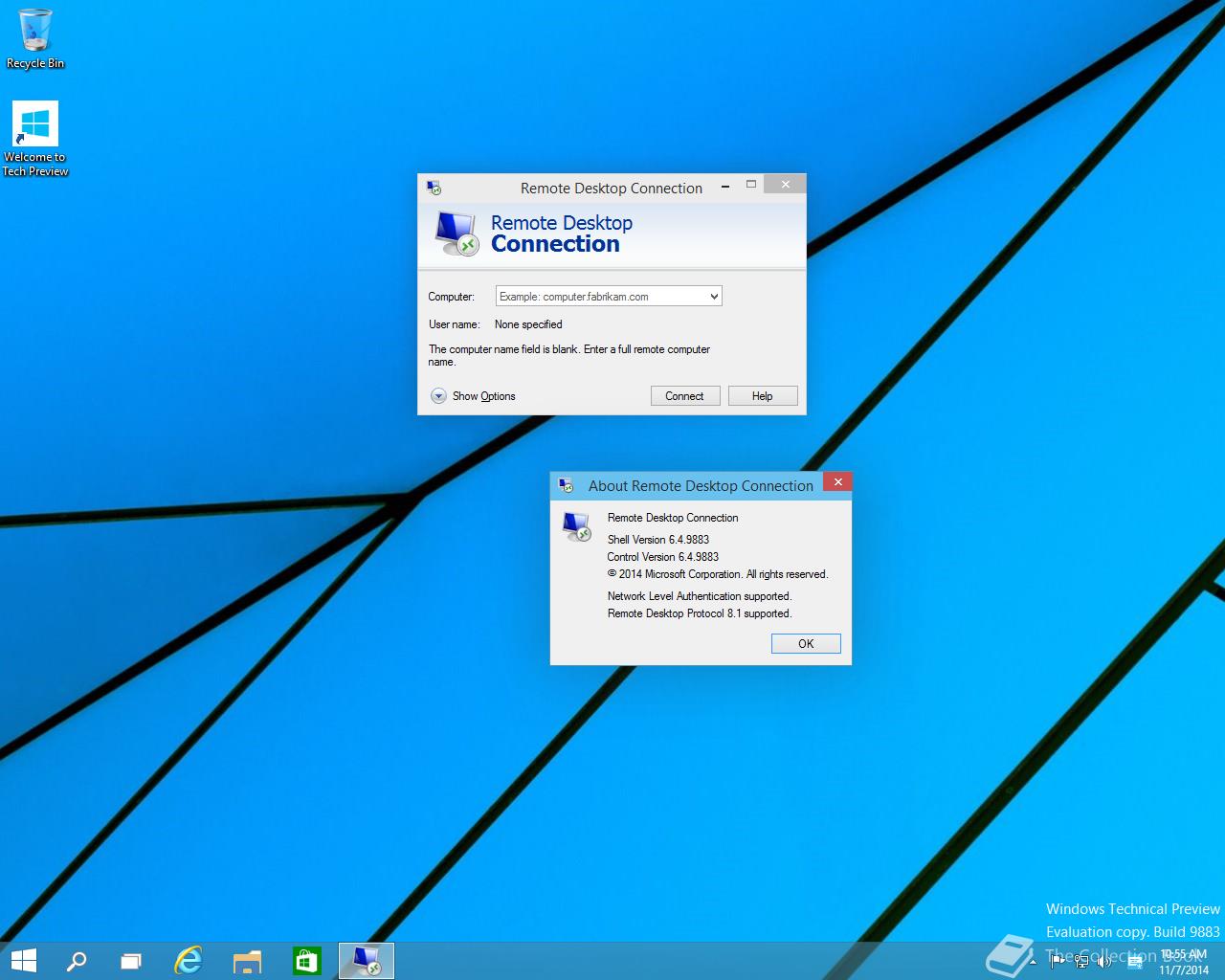Screen dimensions: 1225x980
Task: Open Welcome to Tech Preview shortcut
Action: [x=35, y=139]
